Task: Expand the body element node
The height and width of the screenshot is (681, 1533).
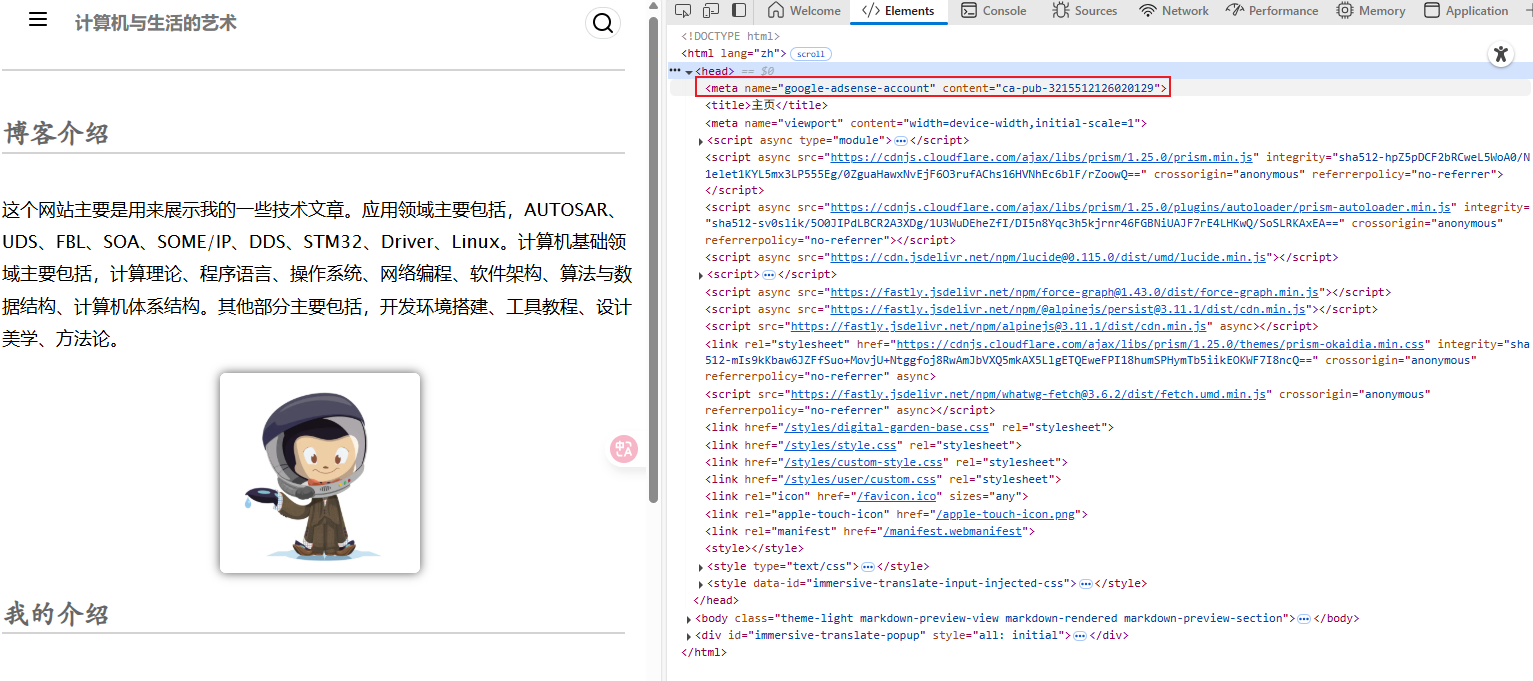Action: [687, 617]
